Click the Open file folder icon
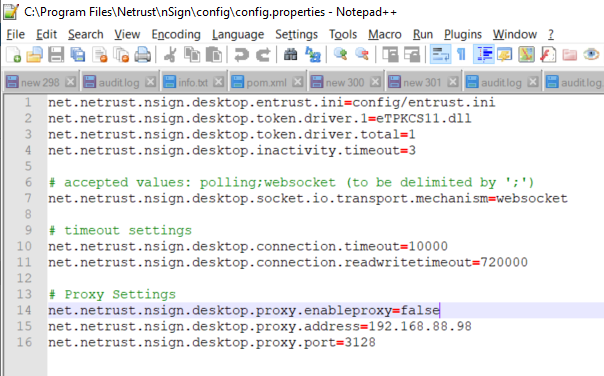 click(x=35, y=54)
